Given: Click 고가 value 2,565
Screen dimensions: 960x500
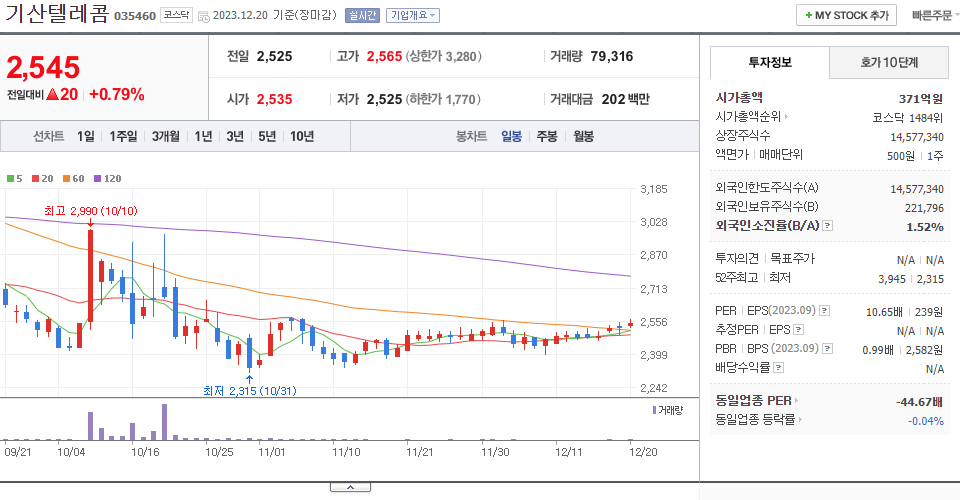Looking at the screenshot, I should tap(384, 56).
